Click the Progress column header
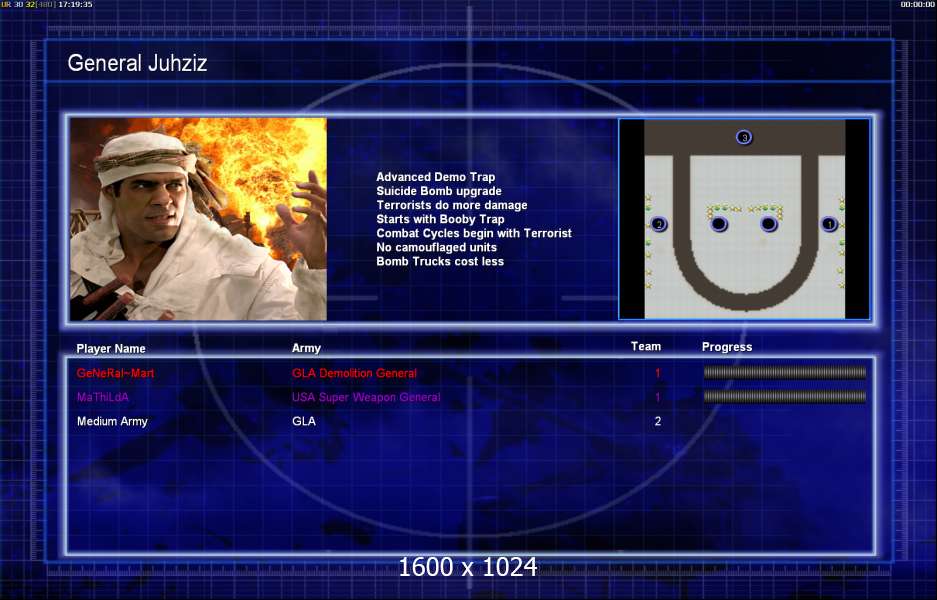The width and height of the screenshot is (937, 600). 727,347
